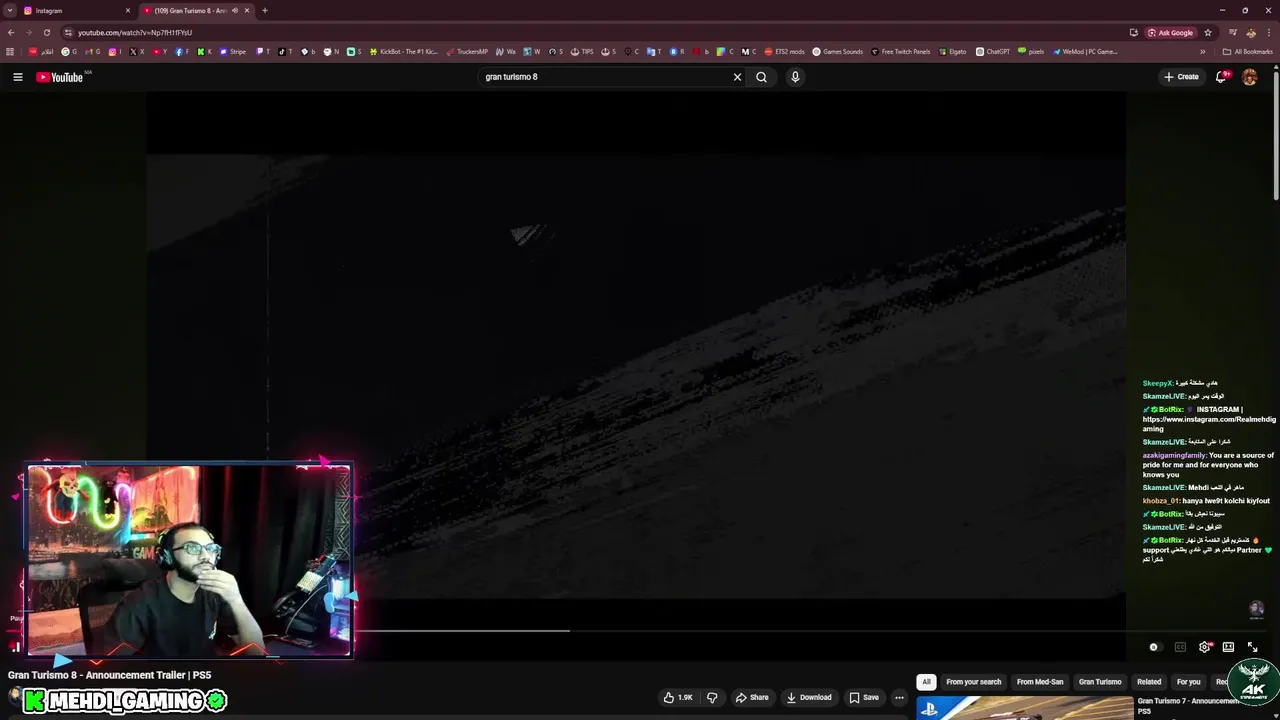This screenshot has height=720, width=1280.
Task: Open the player settings gear
Action: click(x=1205, y=647)
